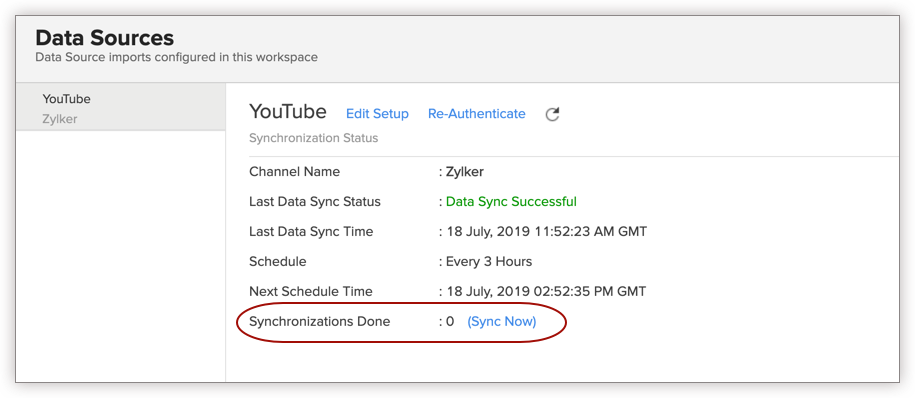Screen dimensions: 915x398
Task: Click the YouTube title in details panel
Action: (x=288, y=111)
